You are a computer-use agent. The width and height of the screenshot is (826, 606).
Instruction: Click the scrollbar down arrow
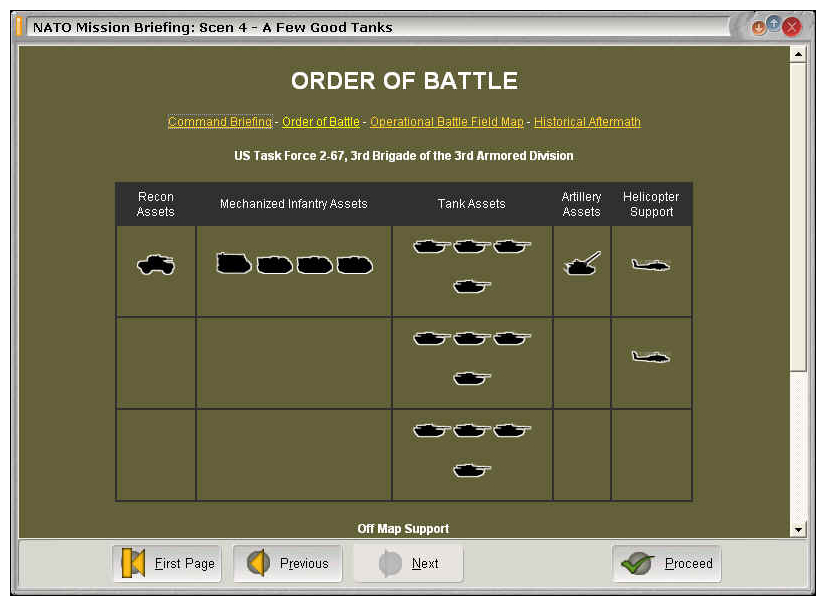pos(799,530)
